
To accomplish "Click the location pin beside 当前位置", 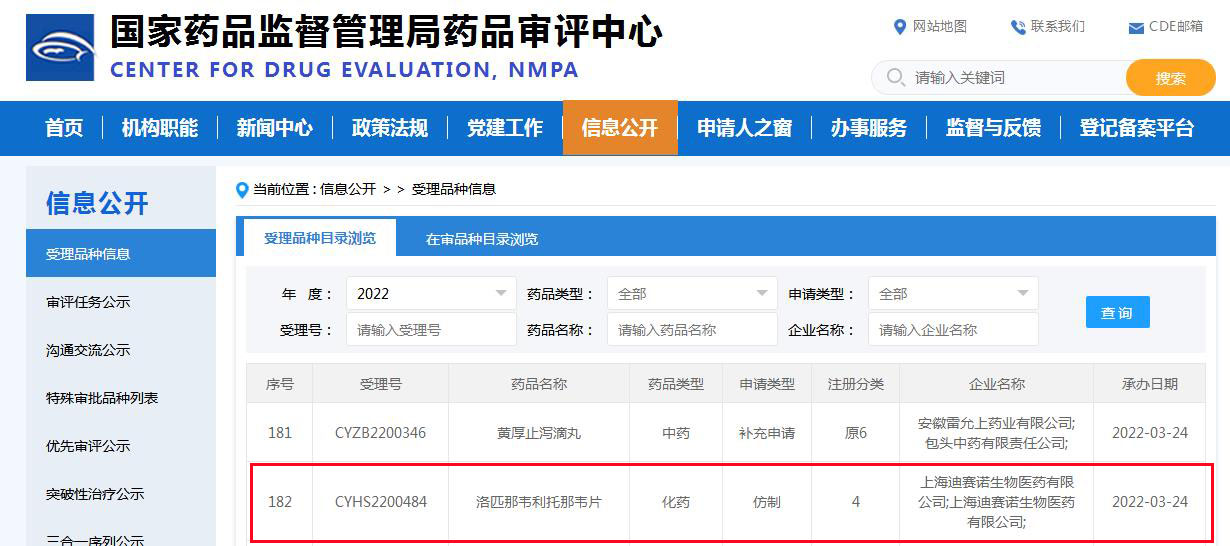I will [242, 190].
